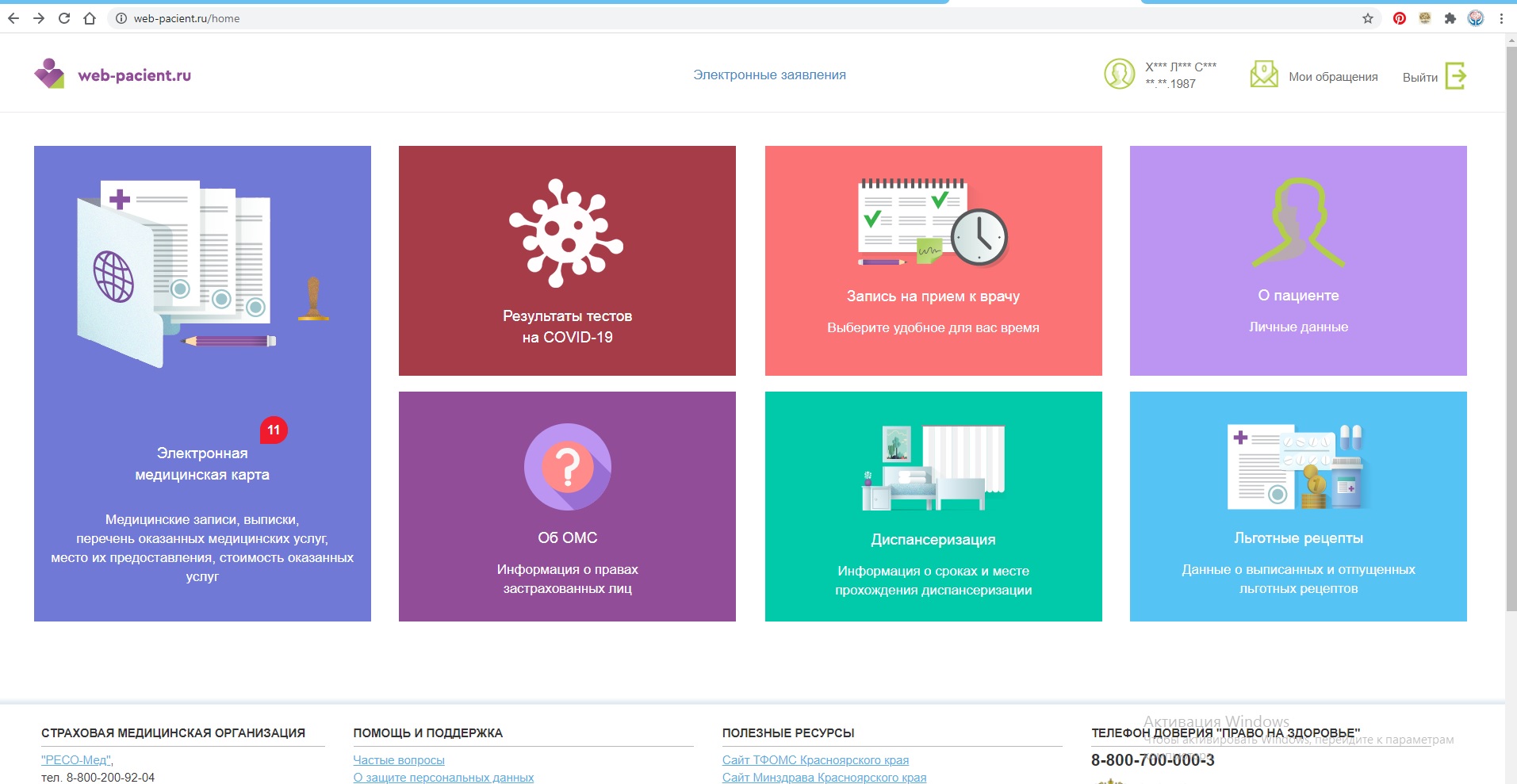
Task: Click the web-pacient.ru heart logo
Action: 49,74
